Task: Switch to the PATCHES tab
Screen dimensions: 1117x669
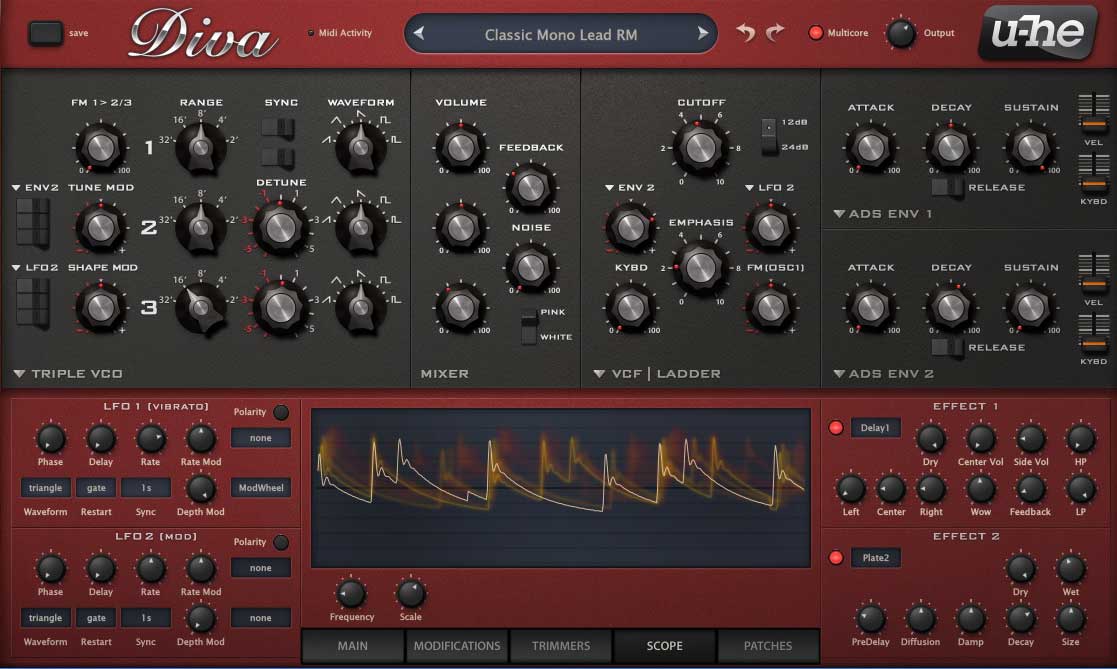Action: point(768,645)
